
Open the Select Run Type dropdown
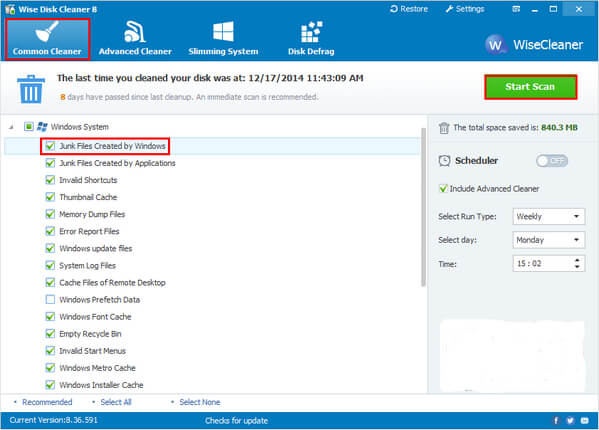(x=549, y=217)
